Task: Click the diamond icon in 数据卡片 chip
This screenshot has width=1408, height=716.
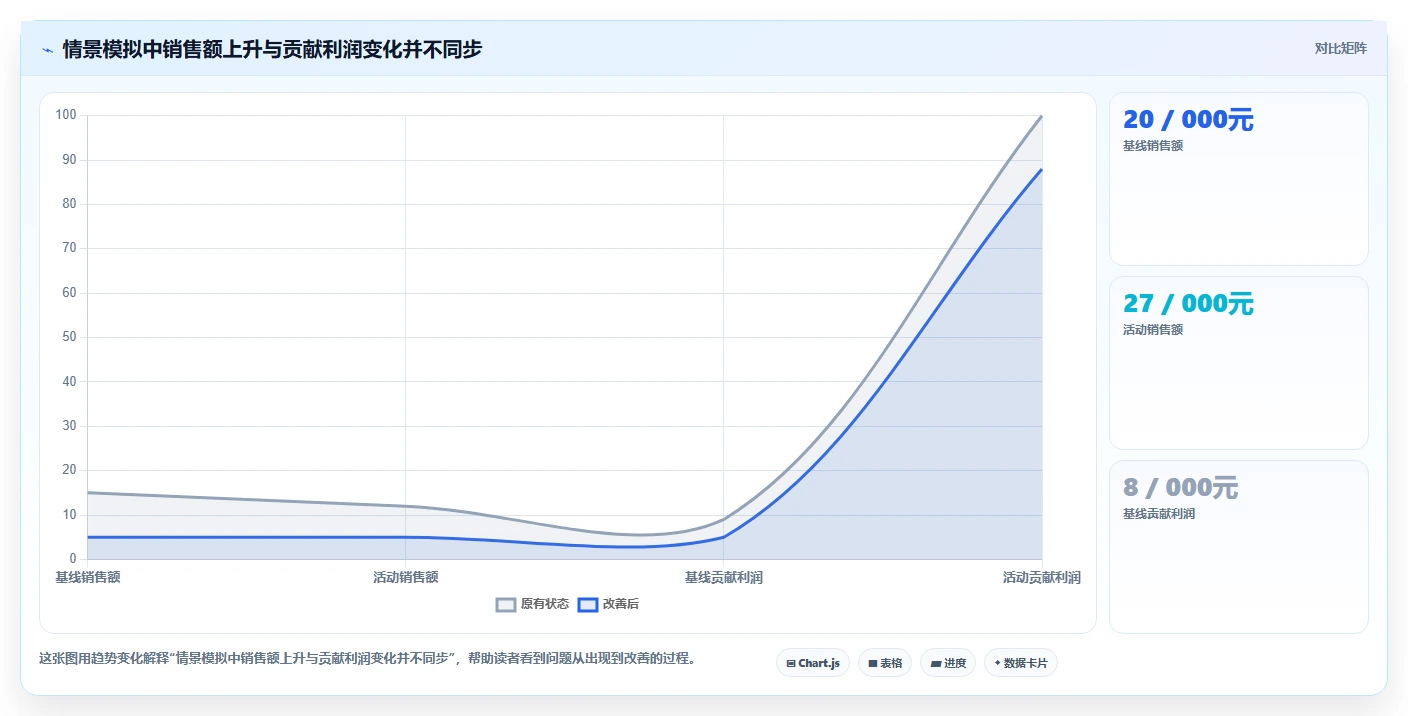Action: (x=998, y=663)
